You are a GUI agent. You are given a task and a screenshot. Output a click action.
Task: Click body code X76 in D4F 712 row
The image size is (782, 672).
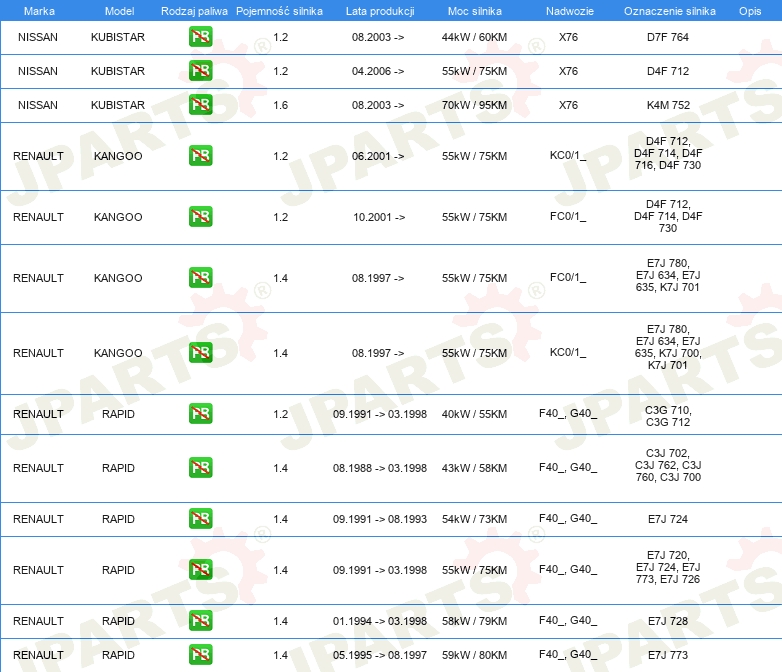tap(568, 71)
